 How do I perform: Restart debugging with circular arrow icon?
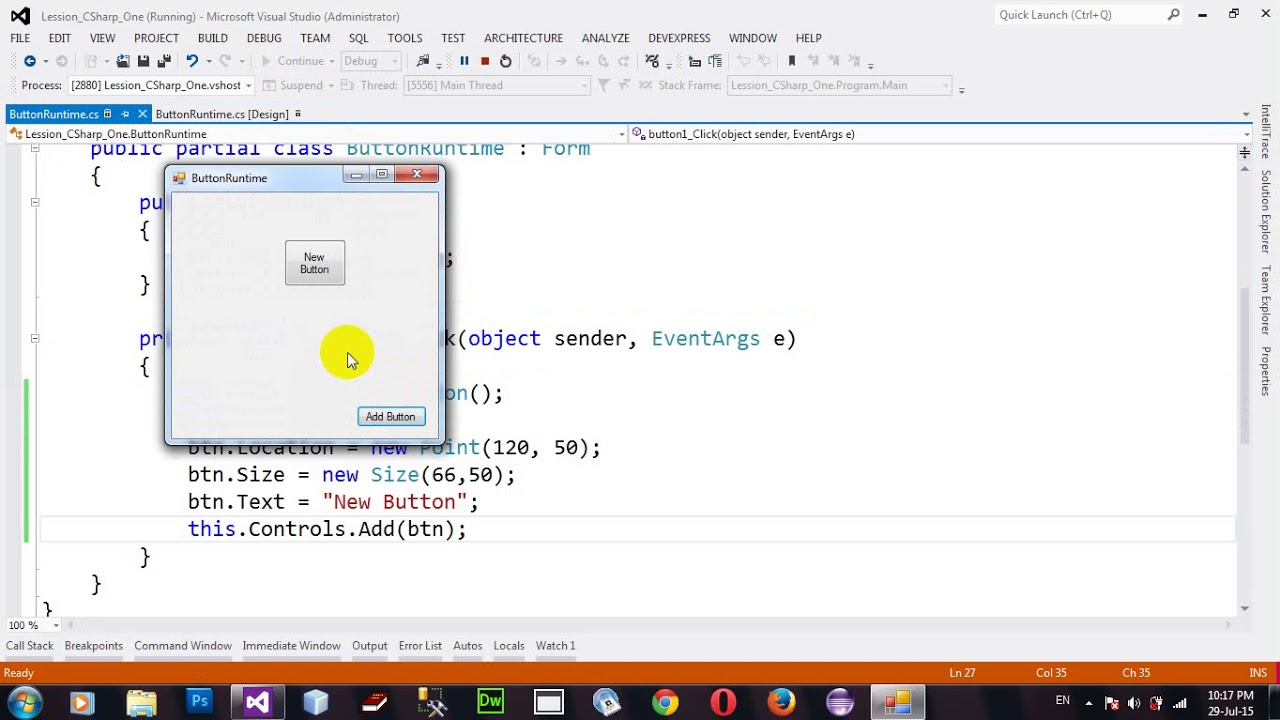tap(506, 61)
